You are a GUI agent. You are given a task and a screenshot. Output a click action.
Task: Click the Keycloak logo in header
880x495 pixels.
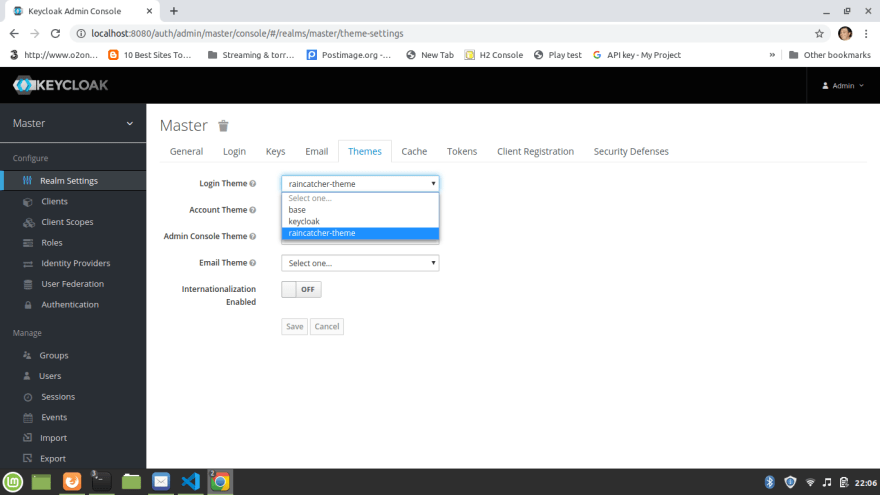tap(61, 85)
